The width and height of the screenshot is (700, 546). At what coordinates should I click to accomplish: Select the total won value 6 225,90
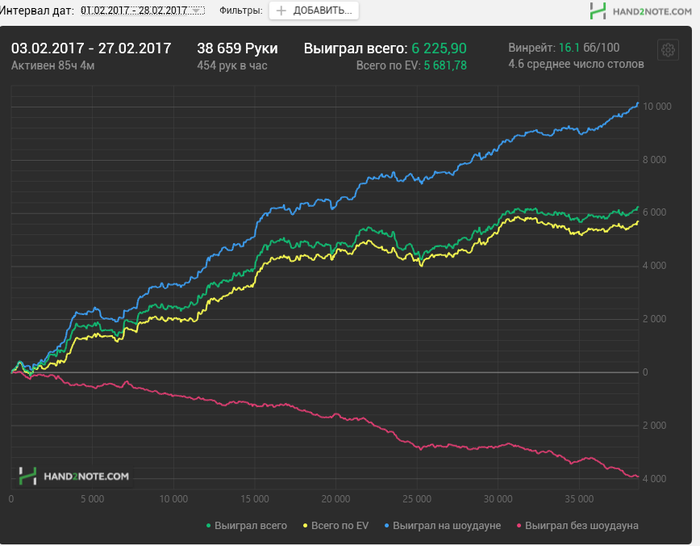coord(439,48)
